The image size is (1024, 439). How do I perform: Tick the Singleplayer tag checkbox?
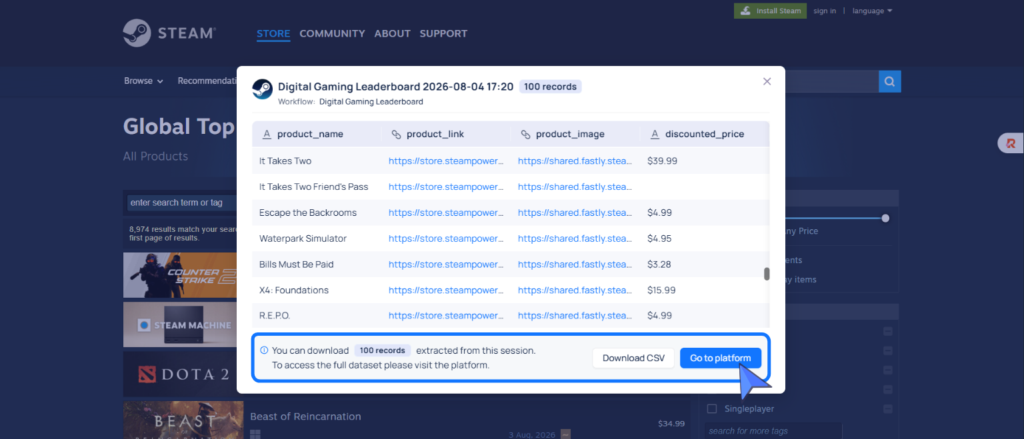click(712, 409)
